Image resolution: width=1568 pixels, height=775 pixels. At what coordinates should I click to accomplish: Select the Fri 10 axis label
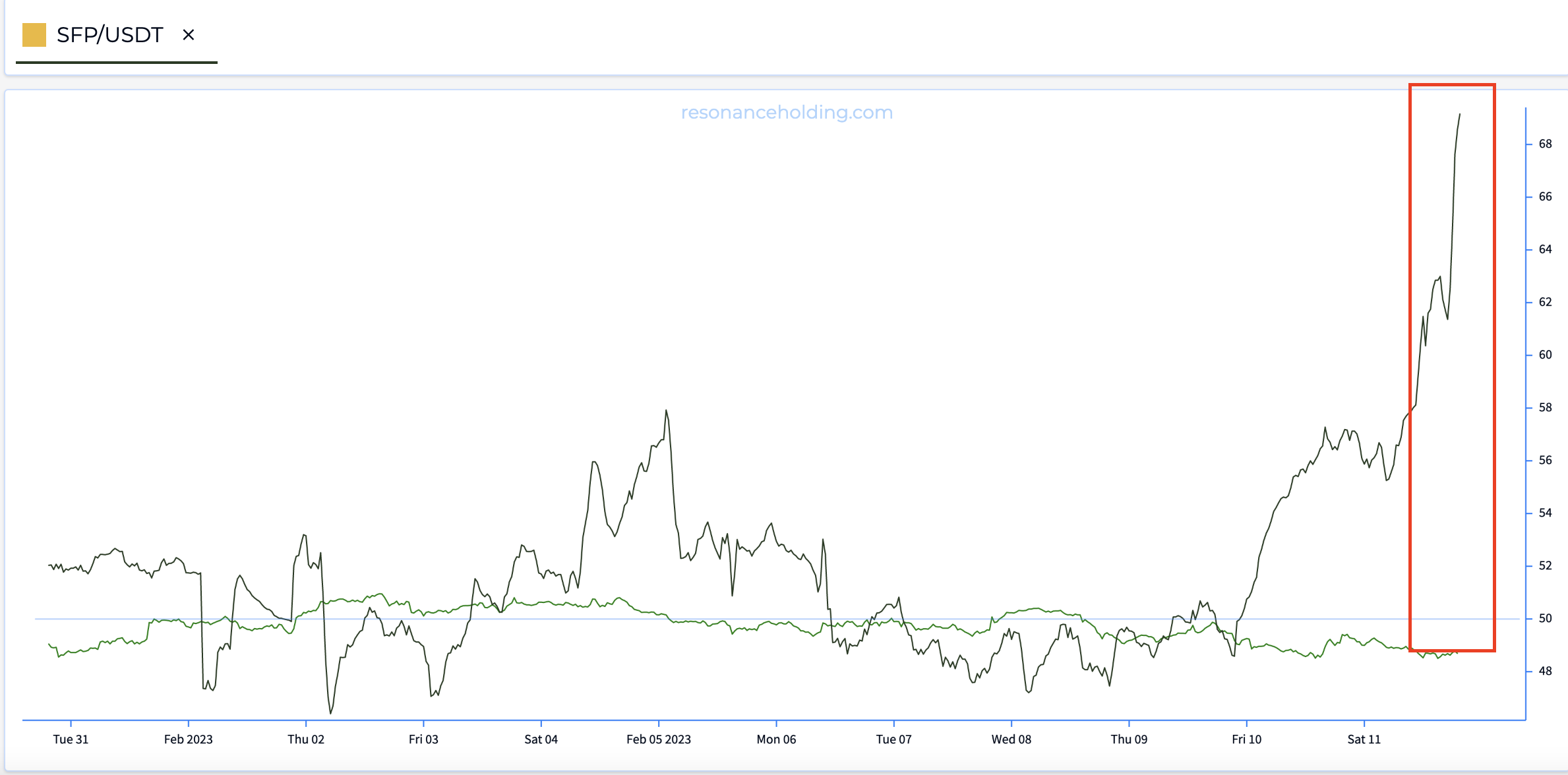coord(1246,739)
